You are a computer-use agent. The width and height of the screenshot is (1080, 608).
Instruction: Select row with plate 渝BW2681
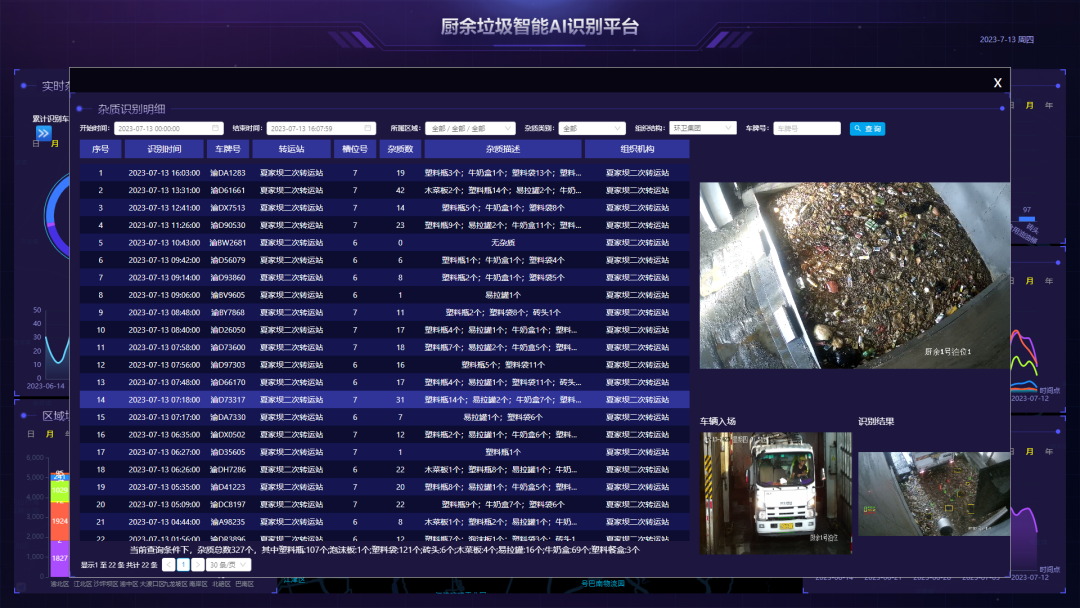384,242
